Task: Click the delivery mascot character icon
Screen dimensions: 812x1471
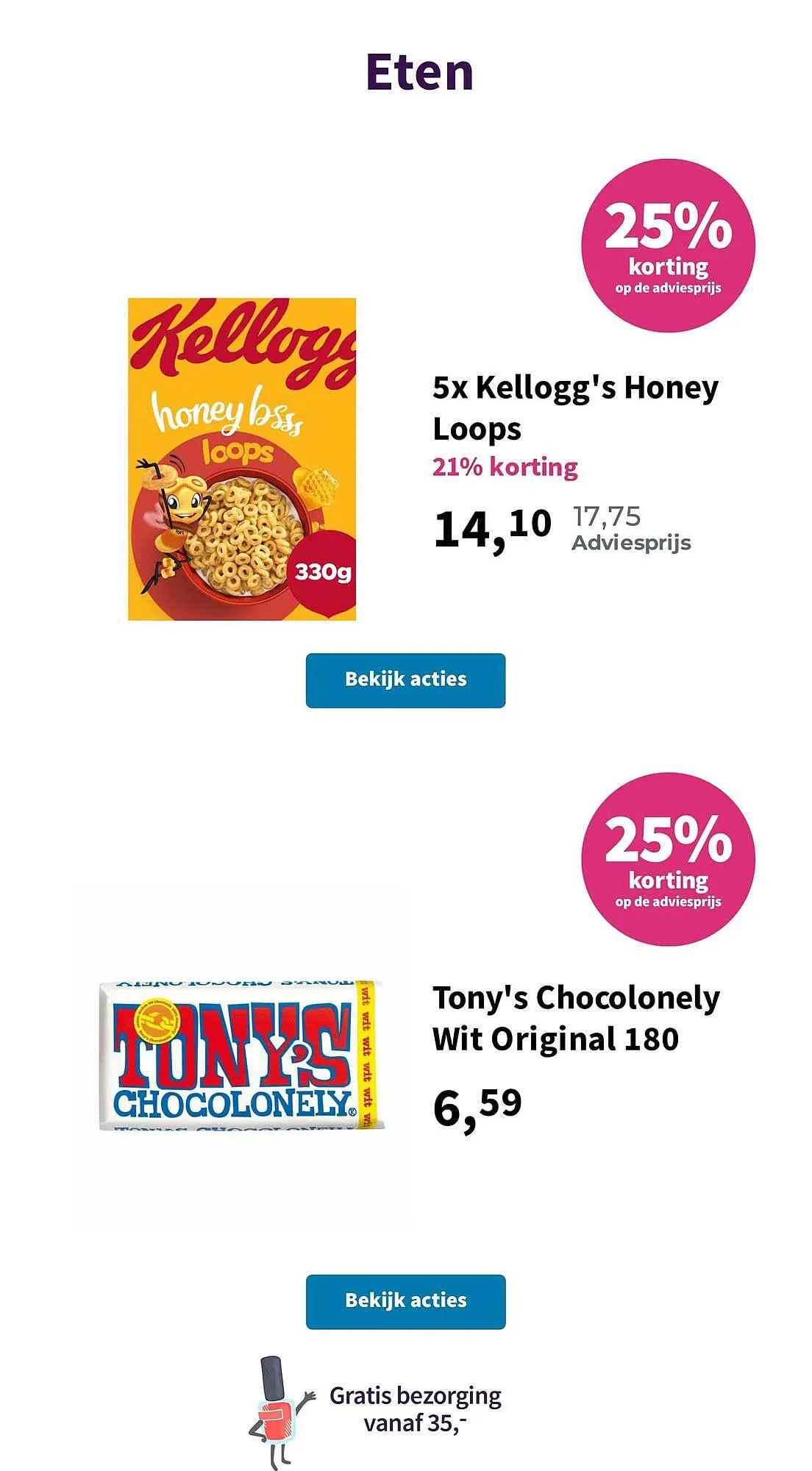Action: pos(278,1411)
